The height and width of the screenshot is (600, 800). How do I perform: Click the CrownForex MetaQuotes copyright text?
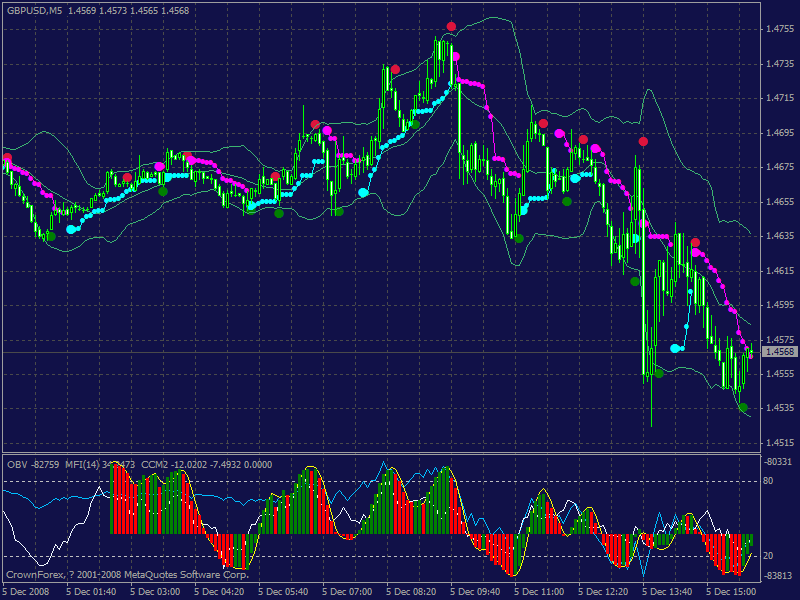click(x=127, y=575)
